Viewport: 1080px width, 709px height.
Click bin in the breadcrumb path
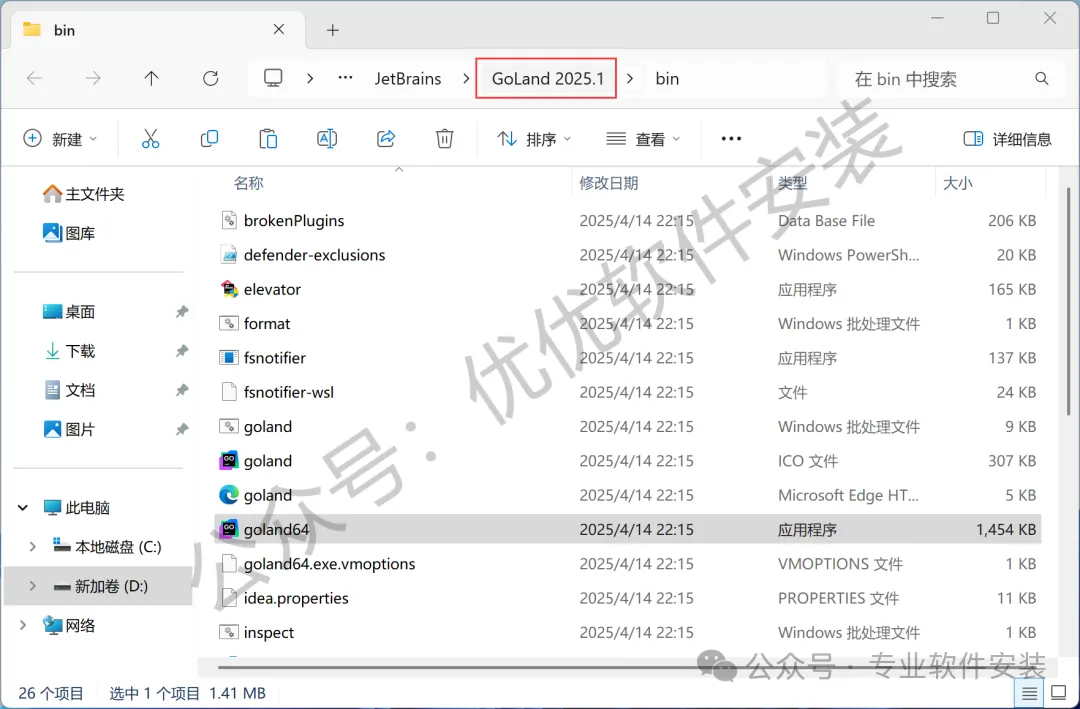pyautogui.click(x=667, y=79)
